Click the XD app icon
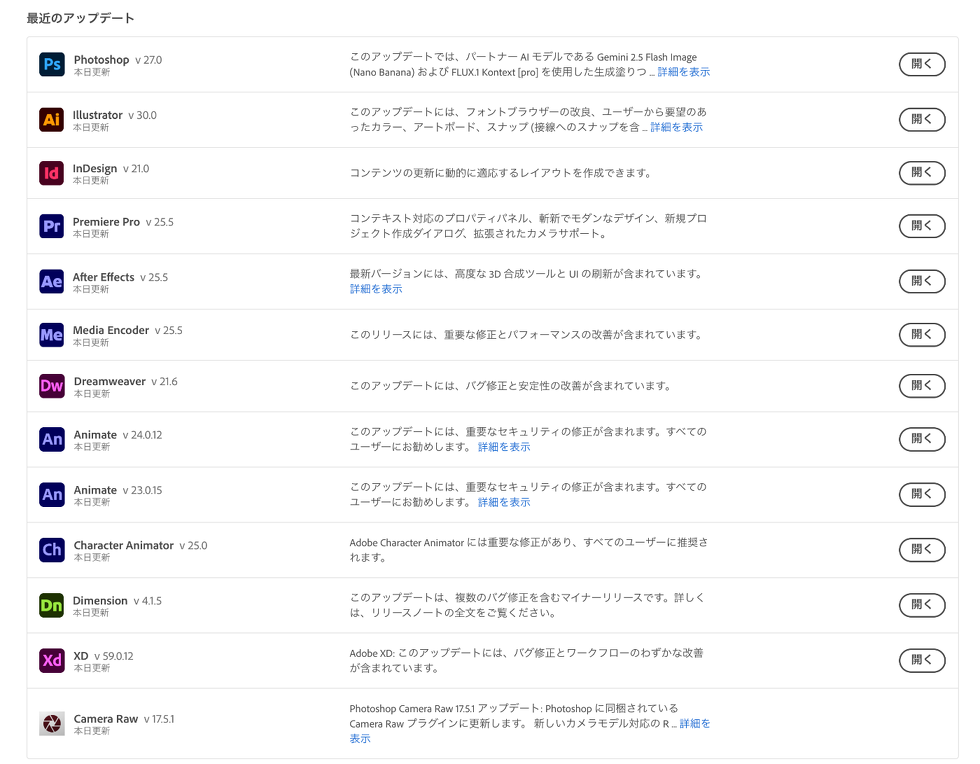 [x=52, y=660]
